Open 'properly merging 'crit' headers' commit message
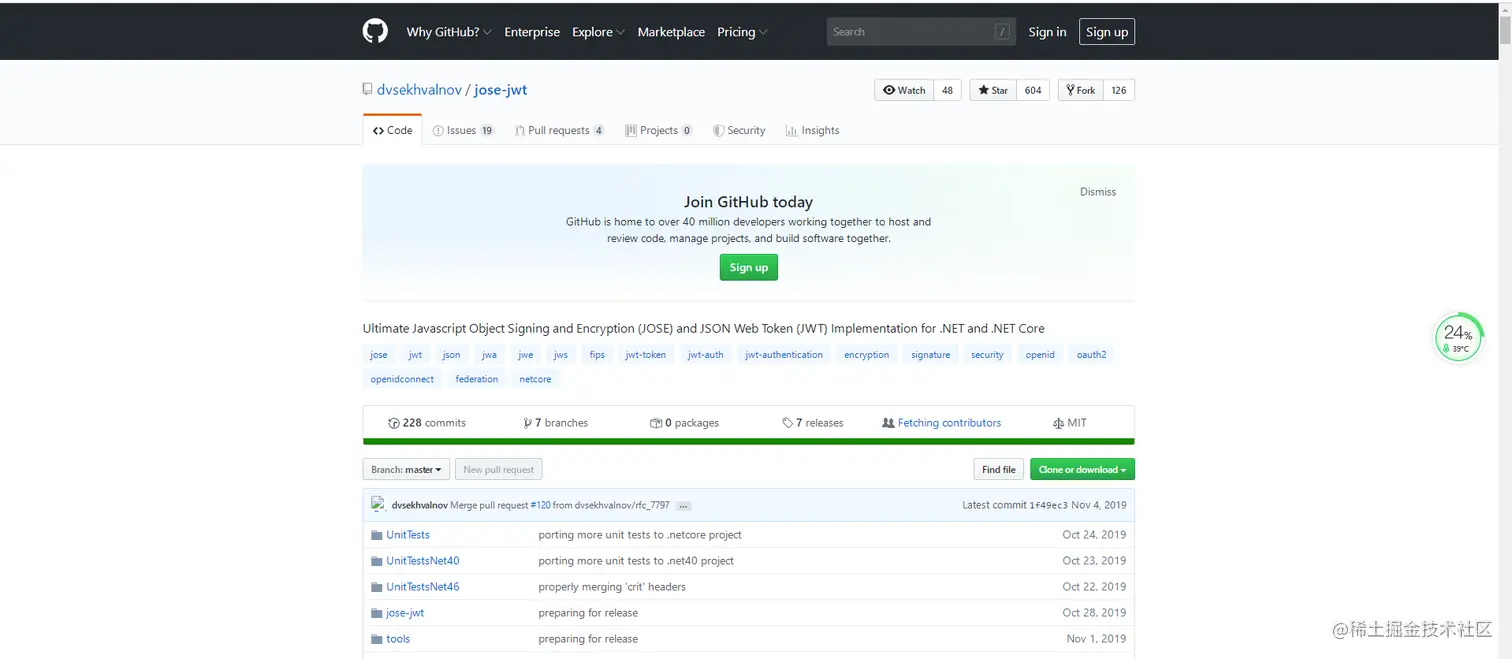Viewport: 1512px width, 659px height. tap(612, 587)
